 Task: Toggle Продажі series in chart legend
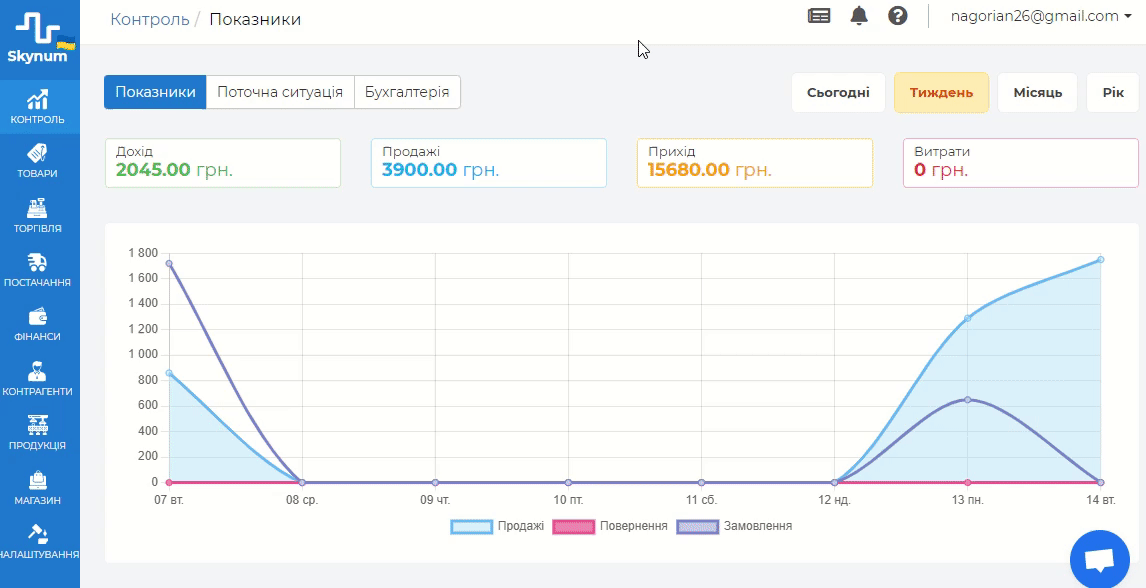(x=497, y=526)
